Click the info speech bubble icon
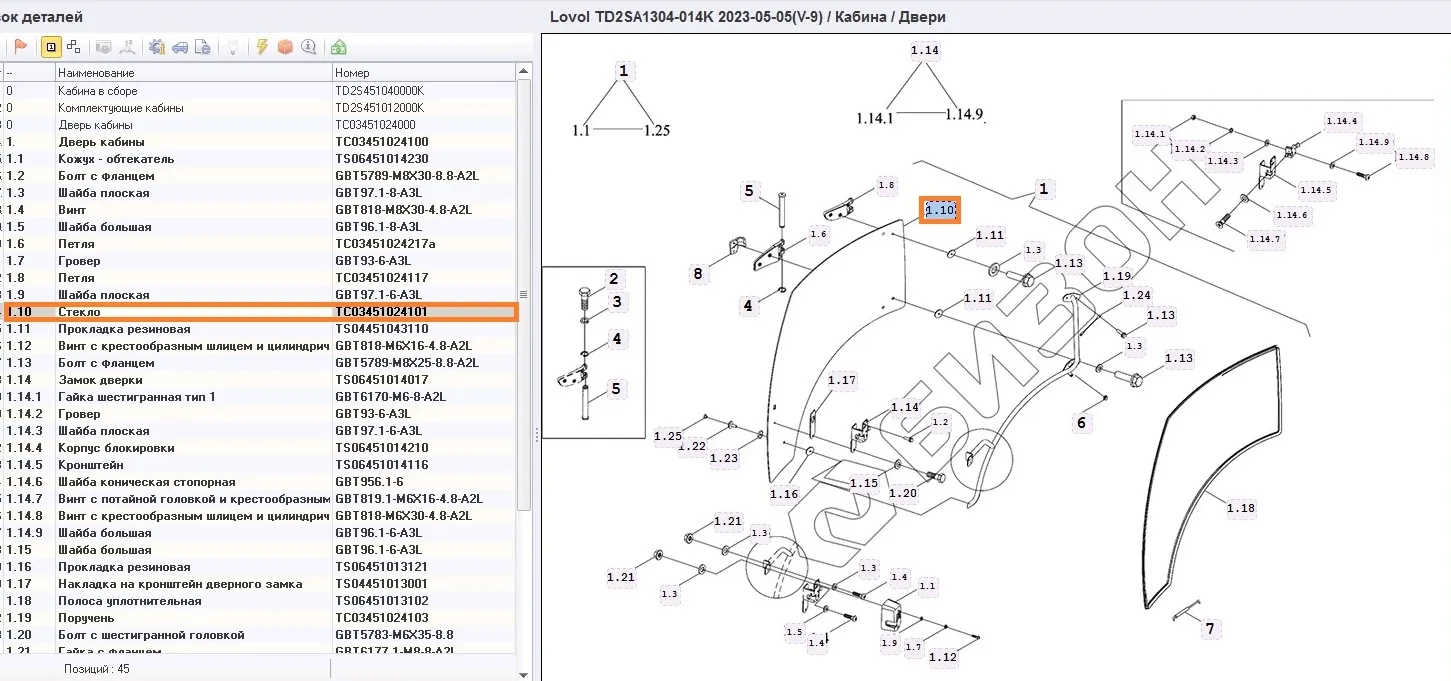This screenshot has width=1451, height=681. [308, 47]
